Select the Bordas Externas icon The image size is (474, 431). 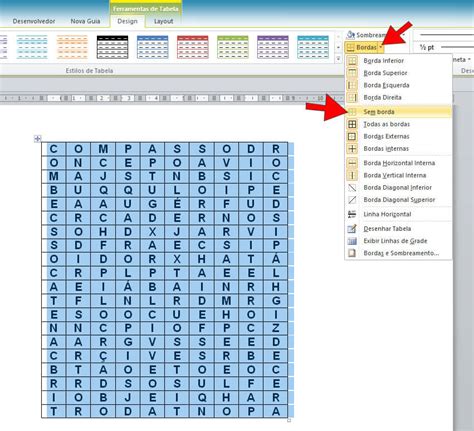click(352, 137)
